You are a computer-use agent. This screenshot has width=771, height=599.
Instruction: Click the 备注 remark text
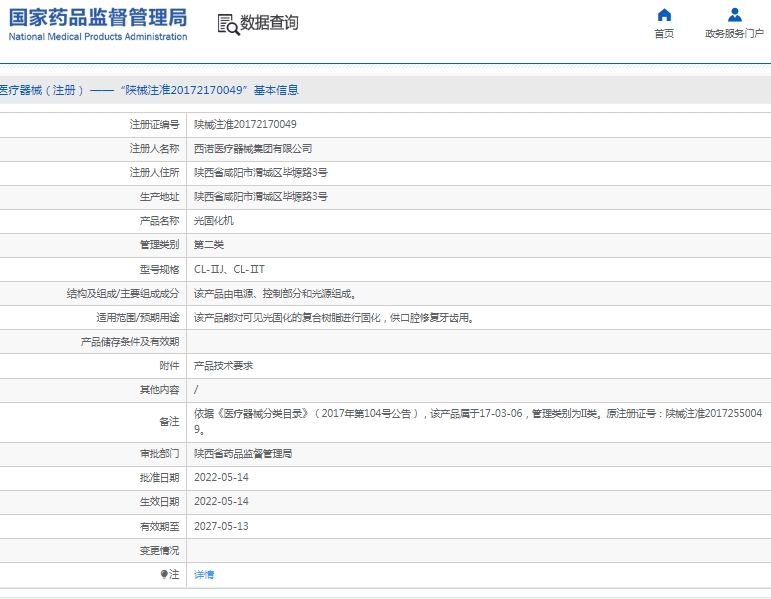click(478, 421)
